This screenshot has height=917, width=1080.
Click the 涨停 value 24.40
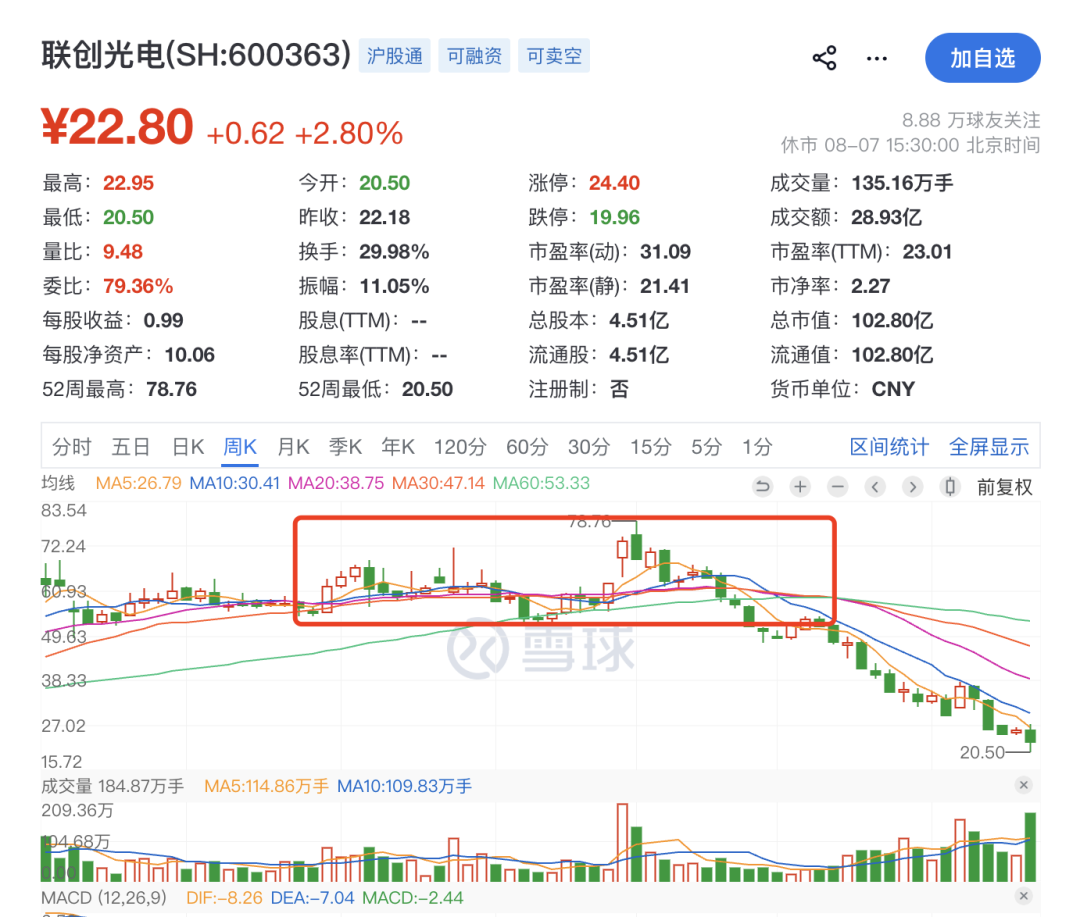click(x=614, y=183)
